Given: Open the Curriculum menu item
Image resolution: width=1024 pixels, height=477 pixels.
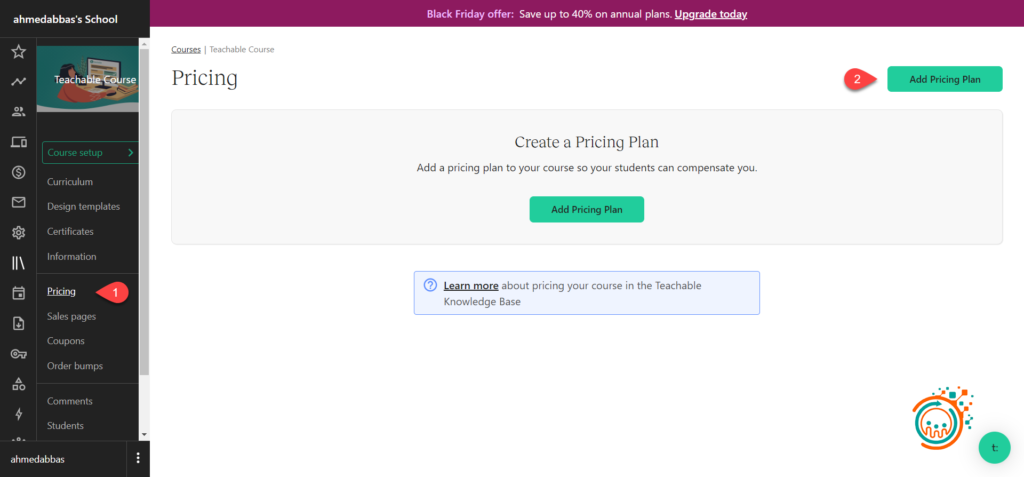Looking at the screenshot, I should (x=70, y=182).
